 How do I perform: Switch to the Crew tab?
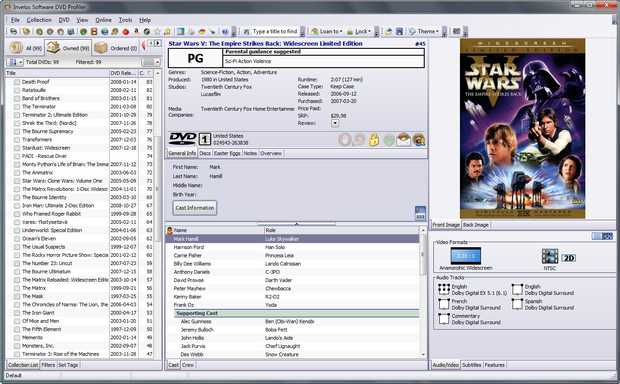click(x=188, y=365)
